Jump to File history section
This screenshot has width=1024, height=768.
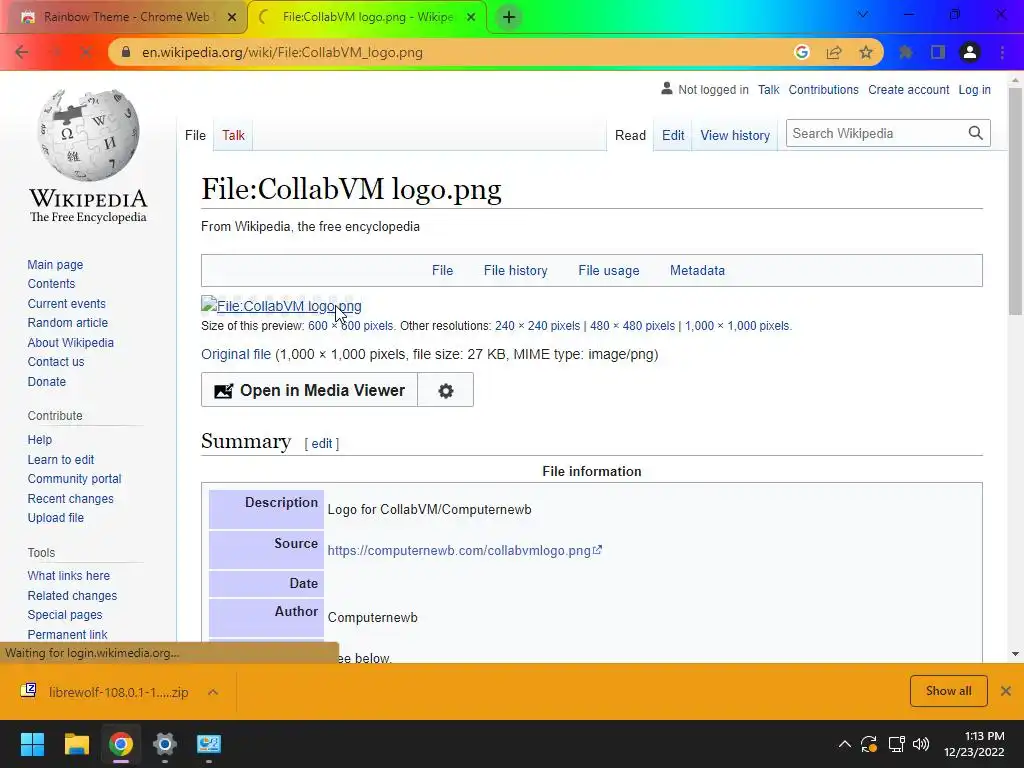click(x=515, y=270)
